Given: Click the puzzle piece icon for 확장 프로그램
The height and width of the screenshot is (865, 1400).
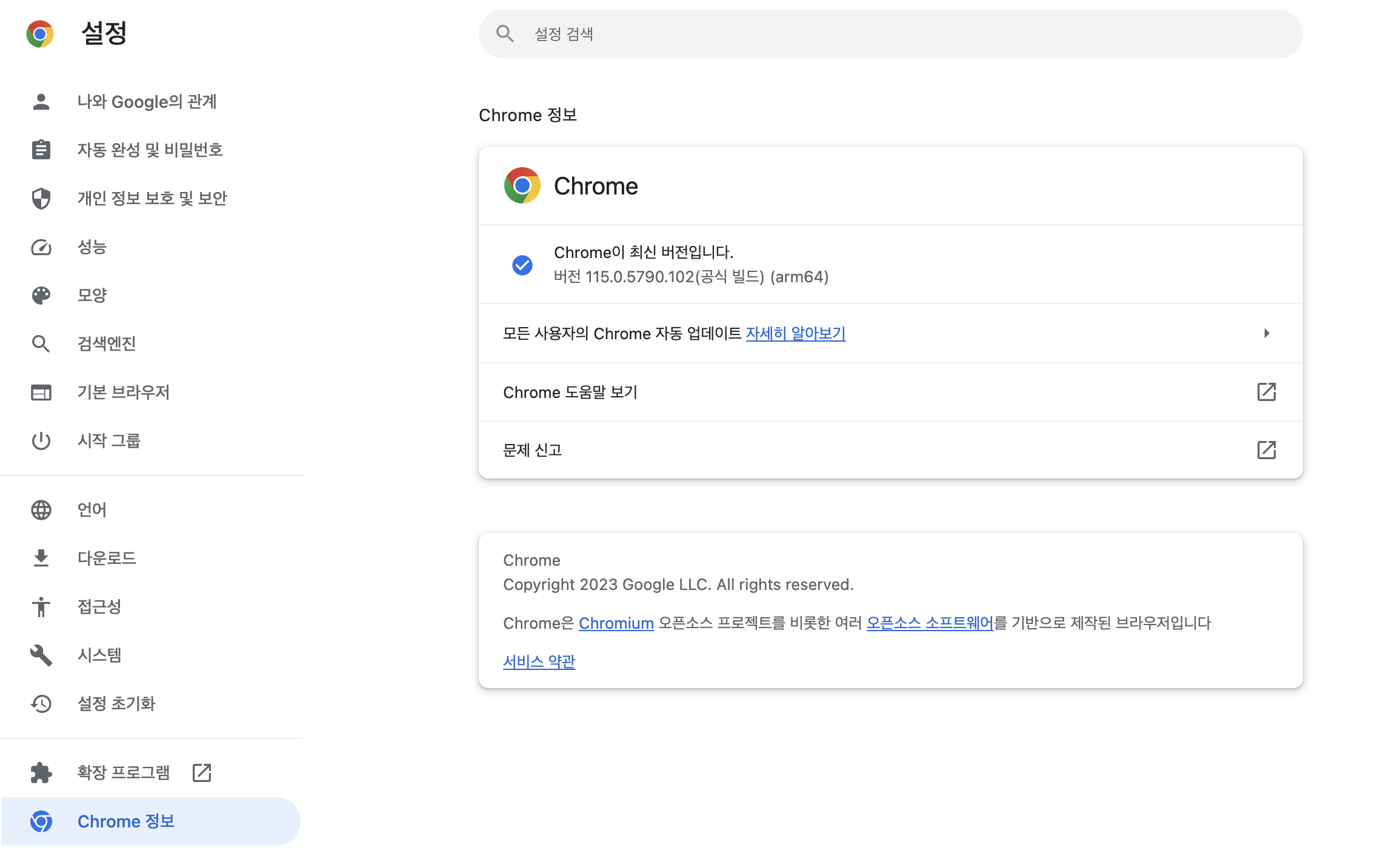Looking at the screenshot, I should coord(41,772).
